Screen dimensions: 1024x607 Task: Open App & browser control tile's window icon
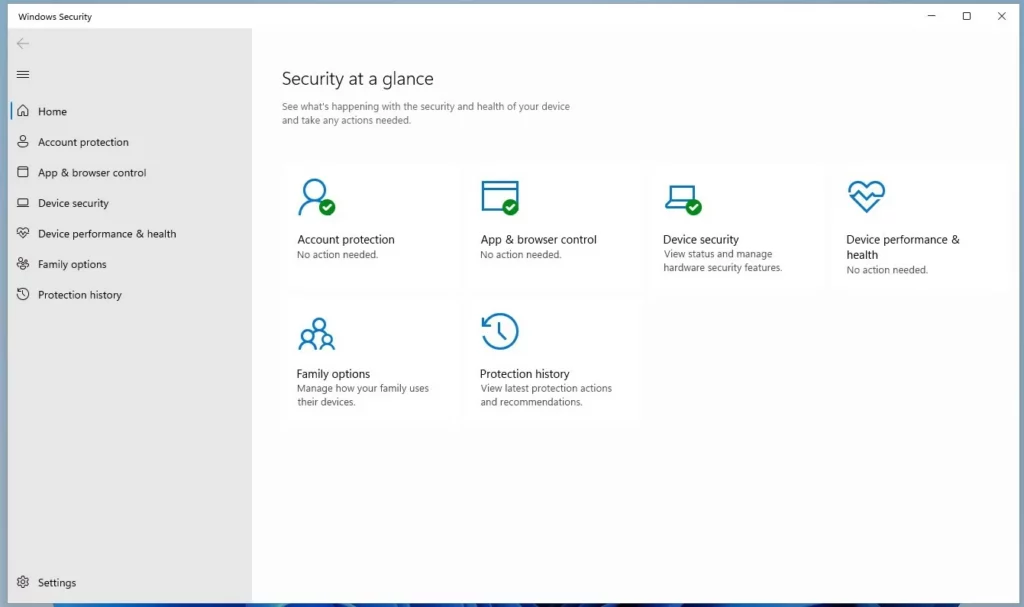[500, 197]
